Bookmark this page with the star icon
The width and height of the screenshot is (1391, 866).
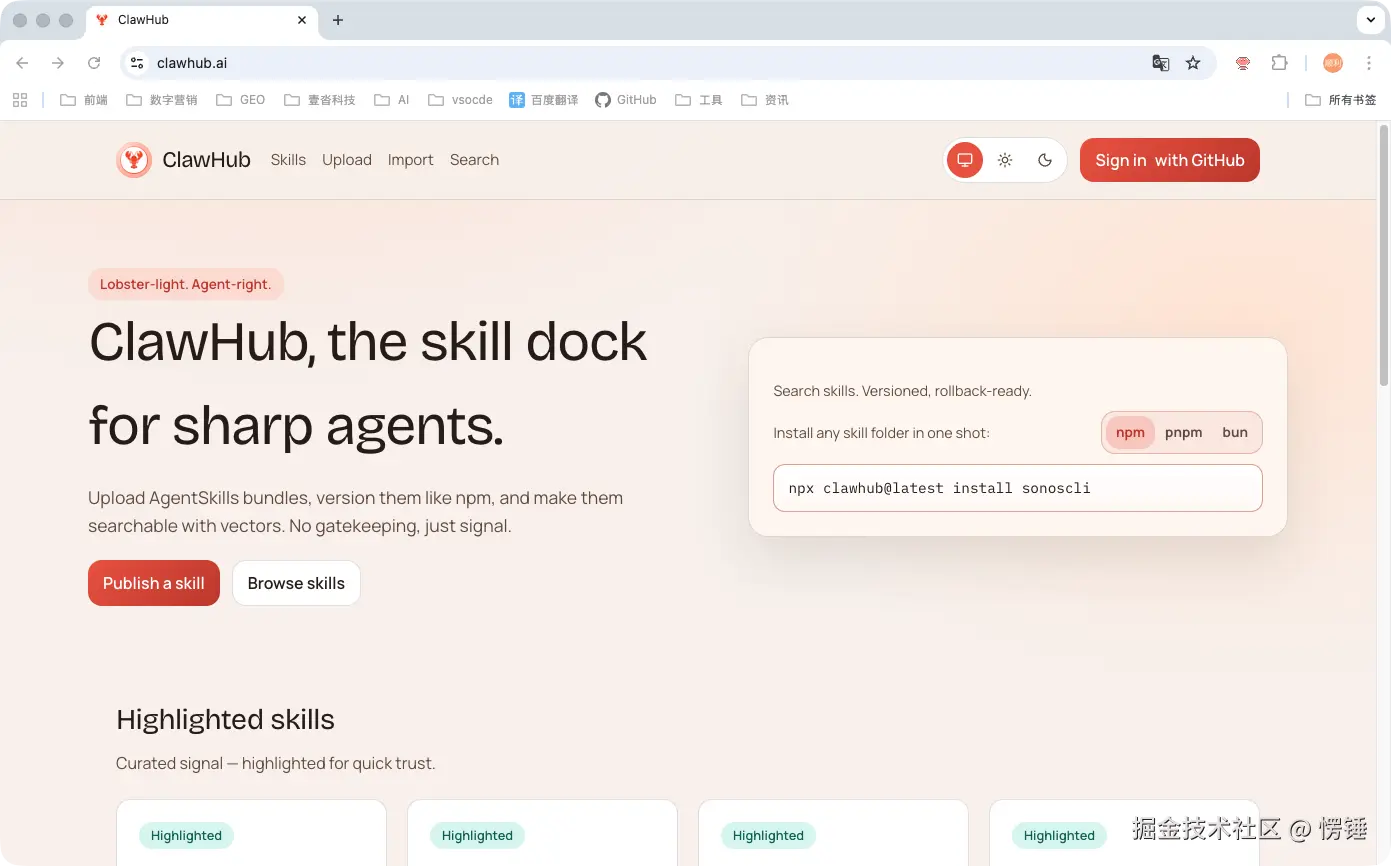point(1193,63)
